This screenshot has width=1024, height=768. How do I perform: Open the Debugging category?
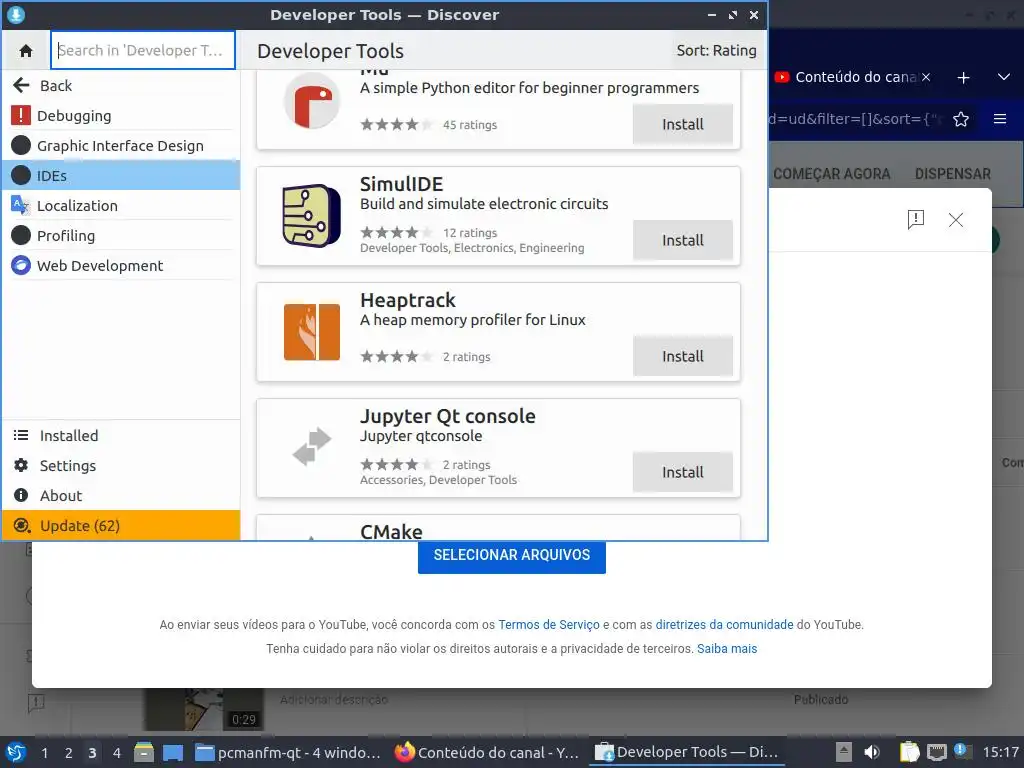(x=121, y=116)
